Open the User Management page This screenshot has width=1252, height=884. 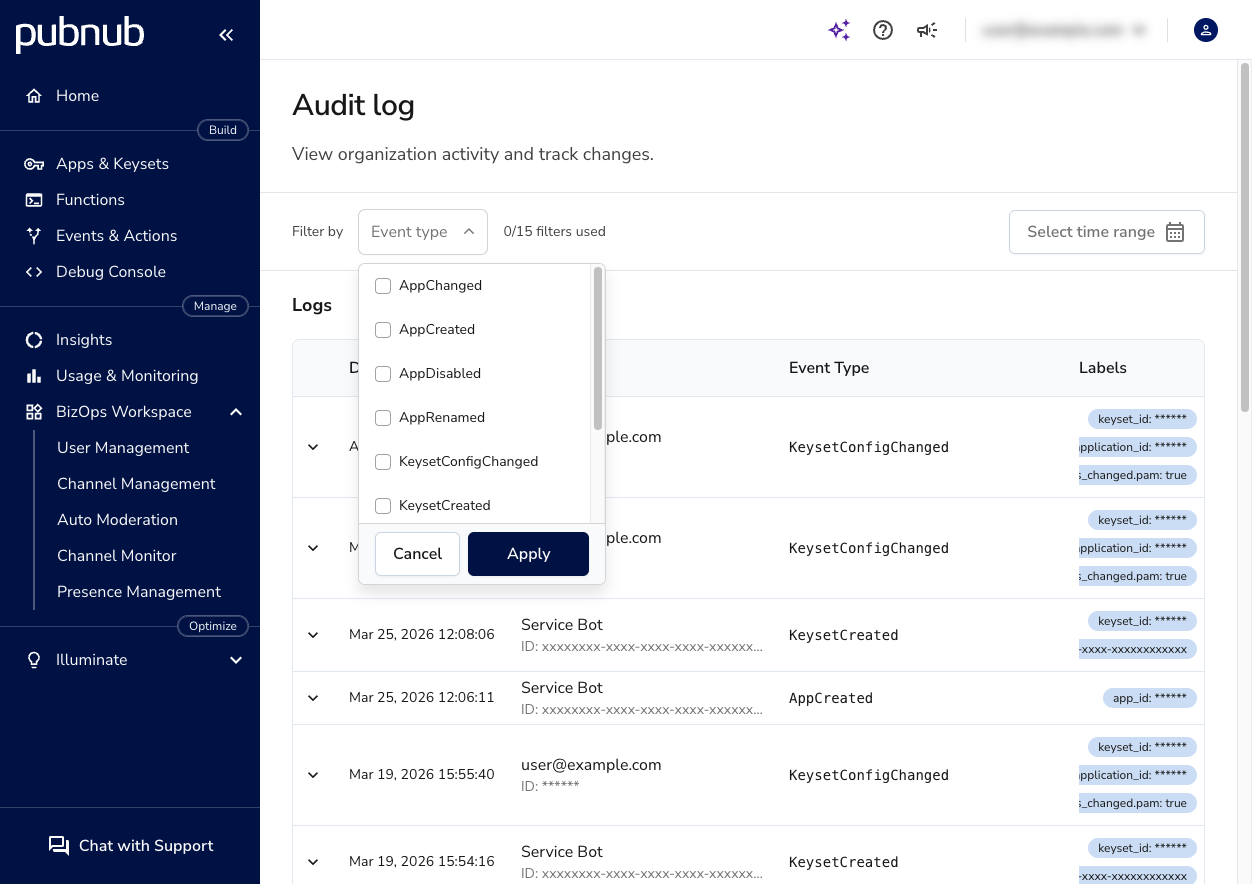point(122,447)
